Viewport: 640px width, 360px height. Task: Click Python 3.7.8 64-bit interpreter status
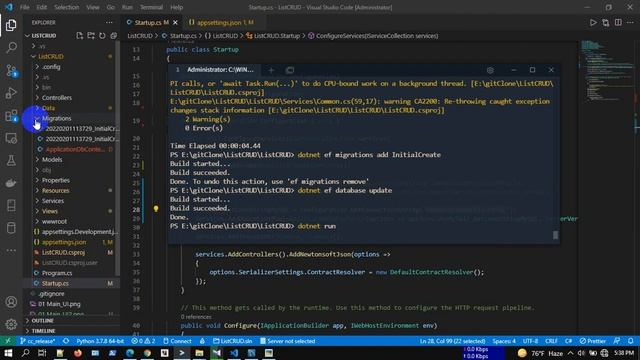point(100,341)
